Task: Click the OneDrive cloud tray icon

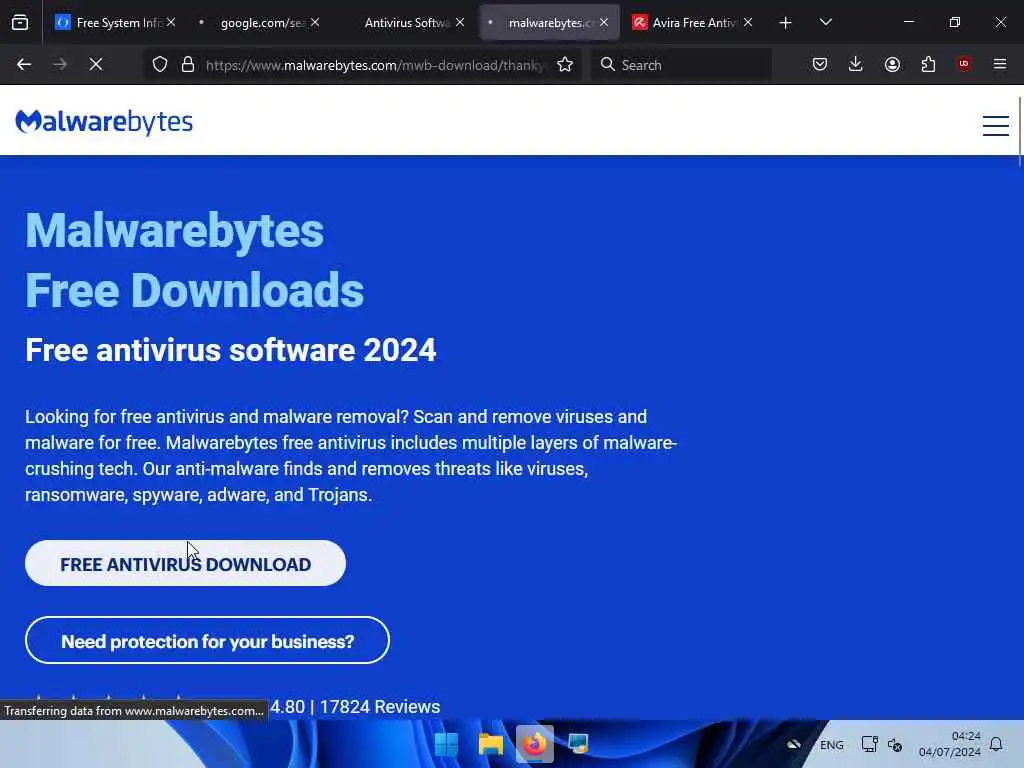Action: click(793, 744)
